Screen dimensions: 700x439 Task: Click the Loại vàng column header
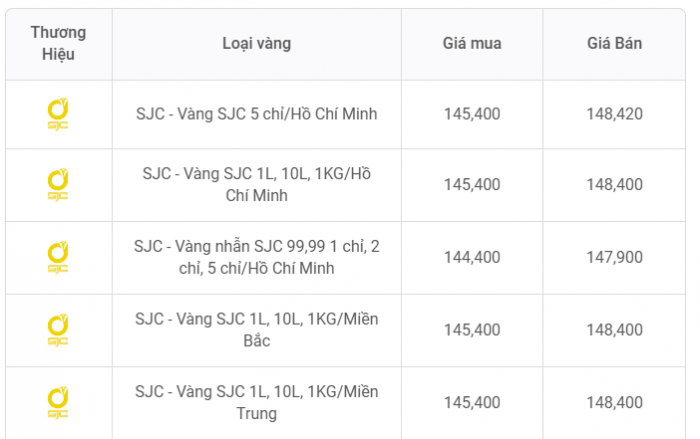point(257,44)
